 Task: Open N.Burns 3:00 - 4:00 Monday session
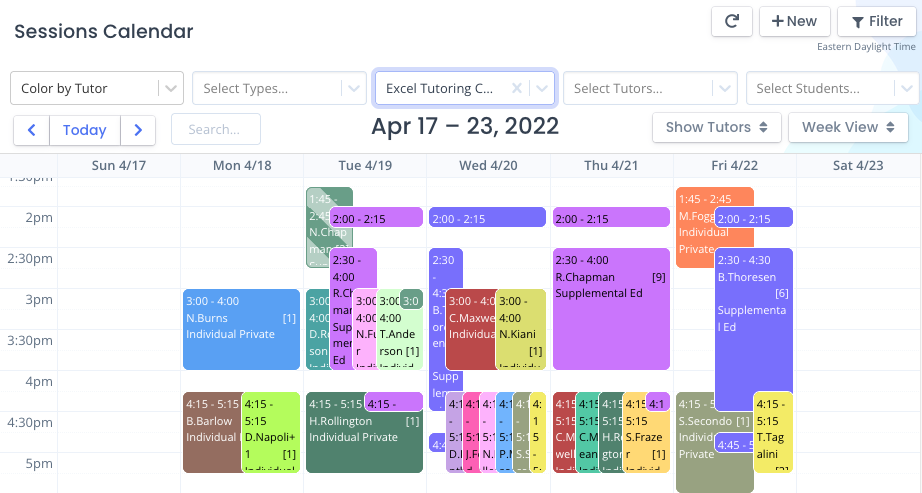(241, 329)
